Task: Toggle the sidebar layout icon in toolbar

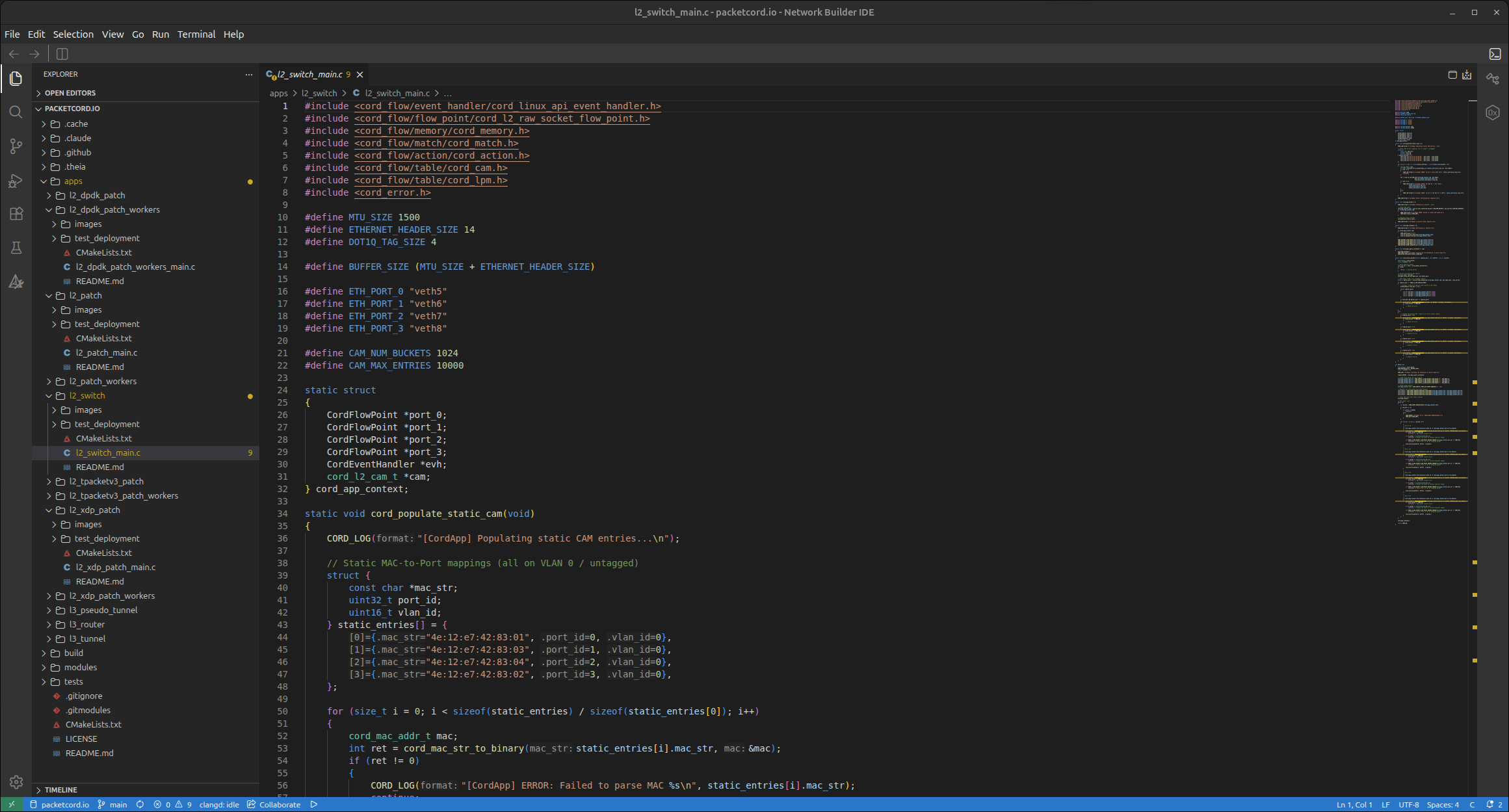Action: (x=62, y=54)
